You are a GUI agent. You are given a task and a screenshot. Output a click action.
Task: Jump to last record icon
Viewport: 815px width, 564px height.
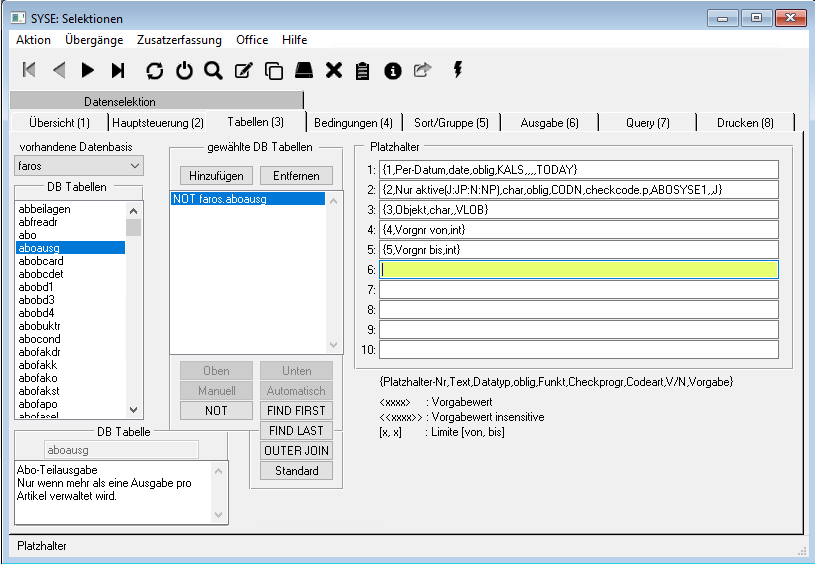pyautogui.click(x=118, y=70)
